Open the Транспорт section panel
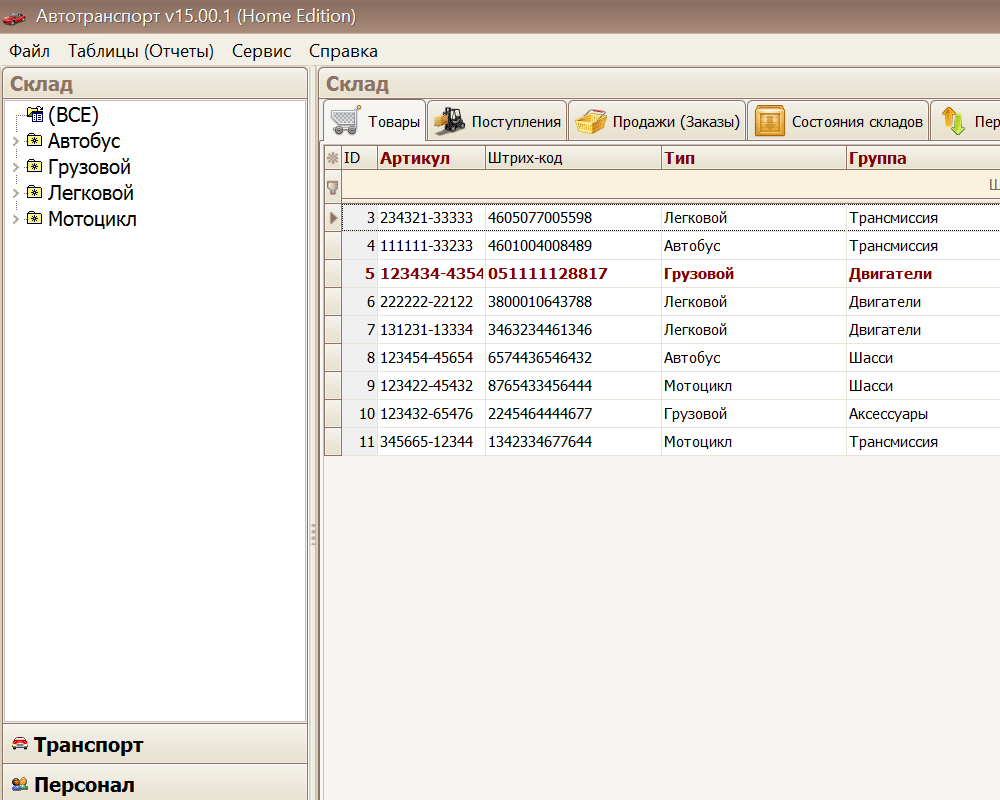1000x800 pixels. tap(155, 744)
